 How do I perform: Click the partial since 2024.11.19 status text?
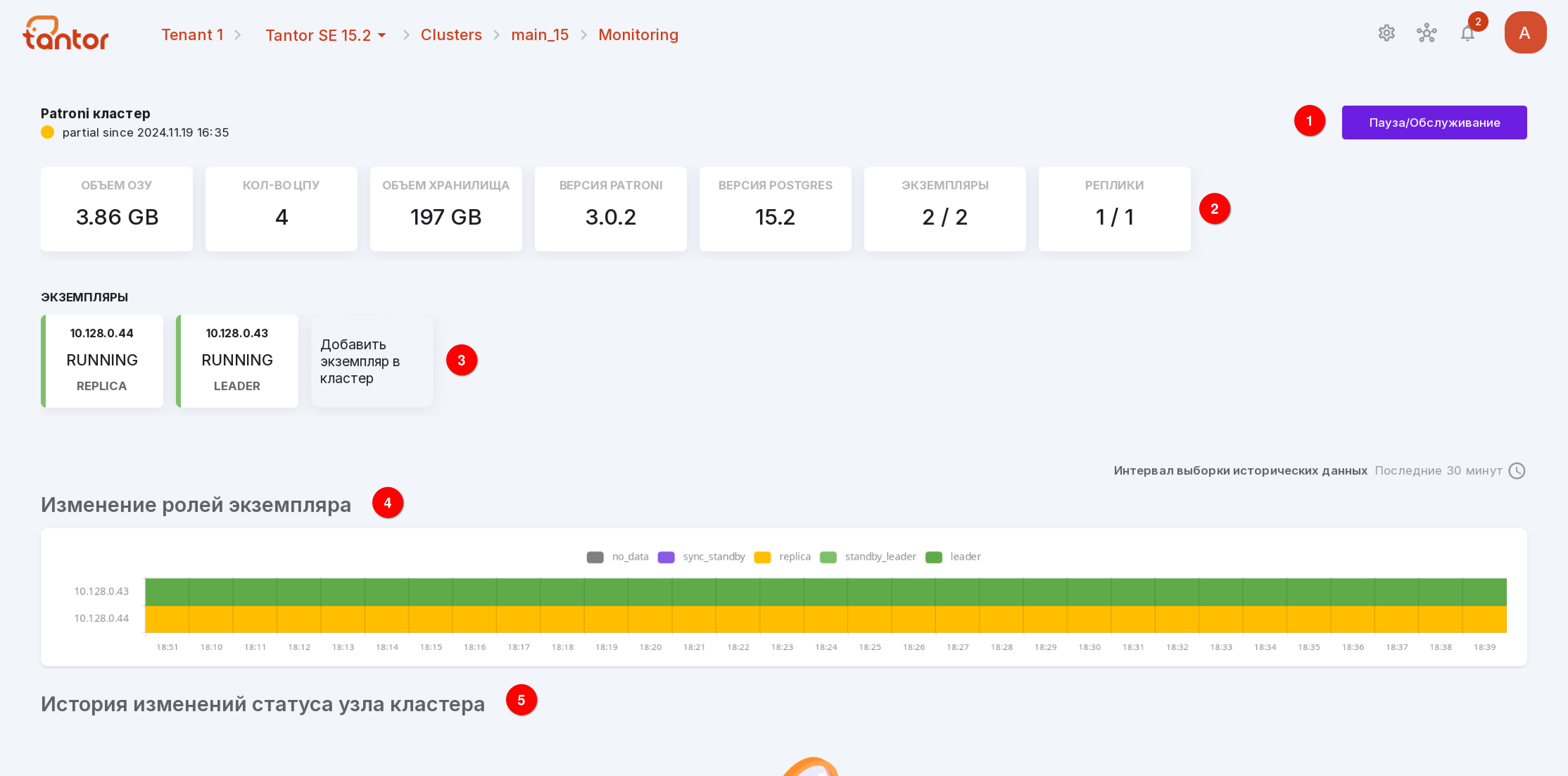coord(145,132)
